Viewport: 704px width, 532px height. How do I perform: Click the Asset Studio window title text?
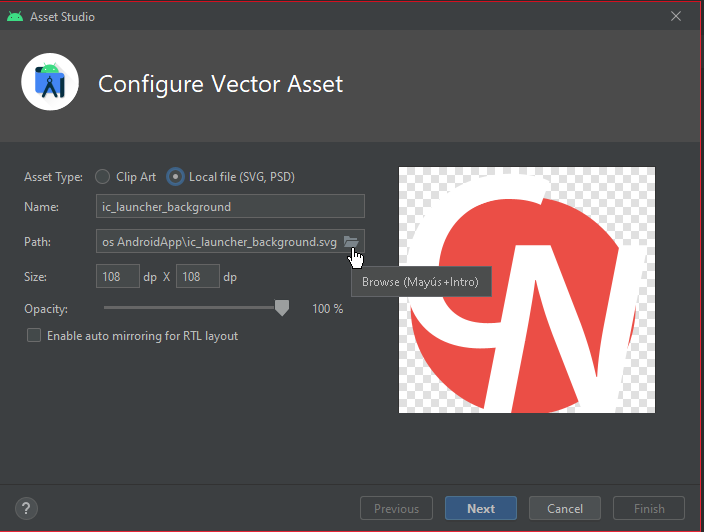62,17
